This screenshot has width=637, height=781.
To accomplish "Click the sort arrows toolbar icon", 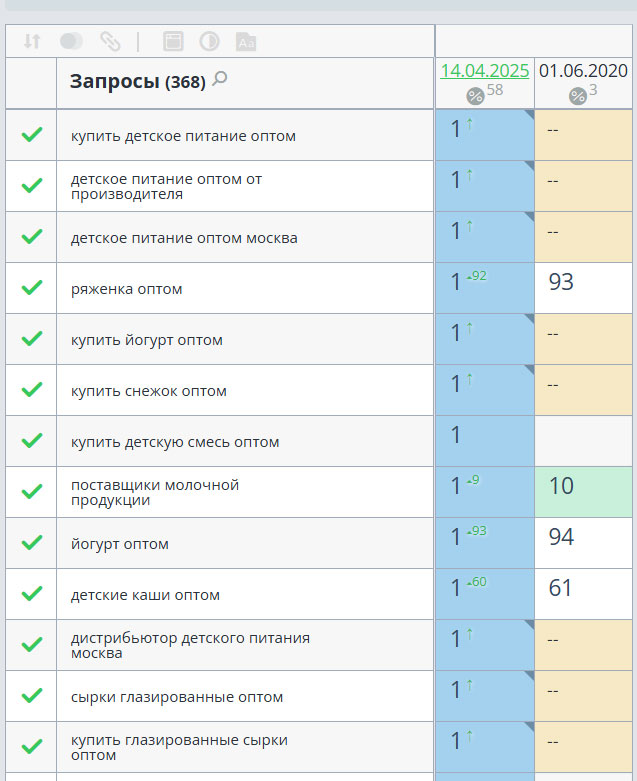I will [32, 41].
